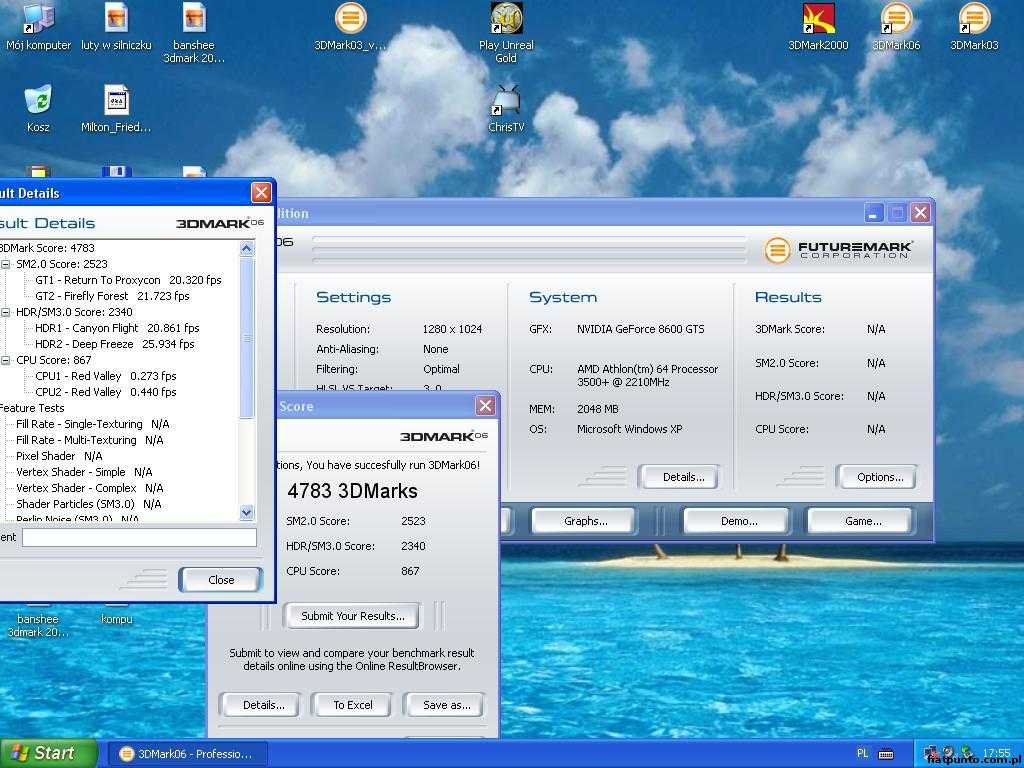
Task: Click the PL language indicator
Action: point(863,754)
